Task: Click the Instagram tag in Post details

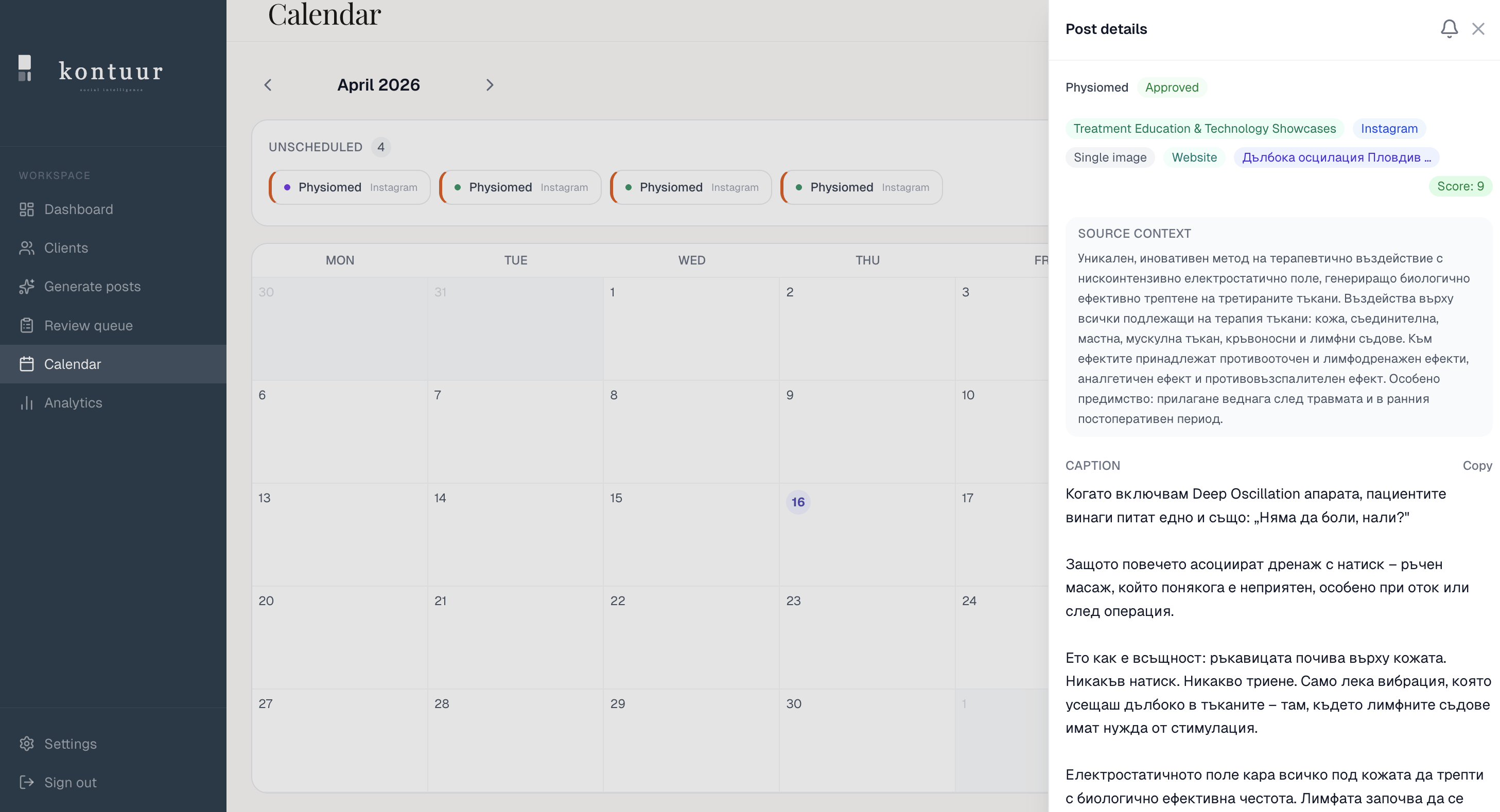Action: tap(1389, 129)
